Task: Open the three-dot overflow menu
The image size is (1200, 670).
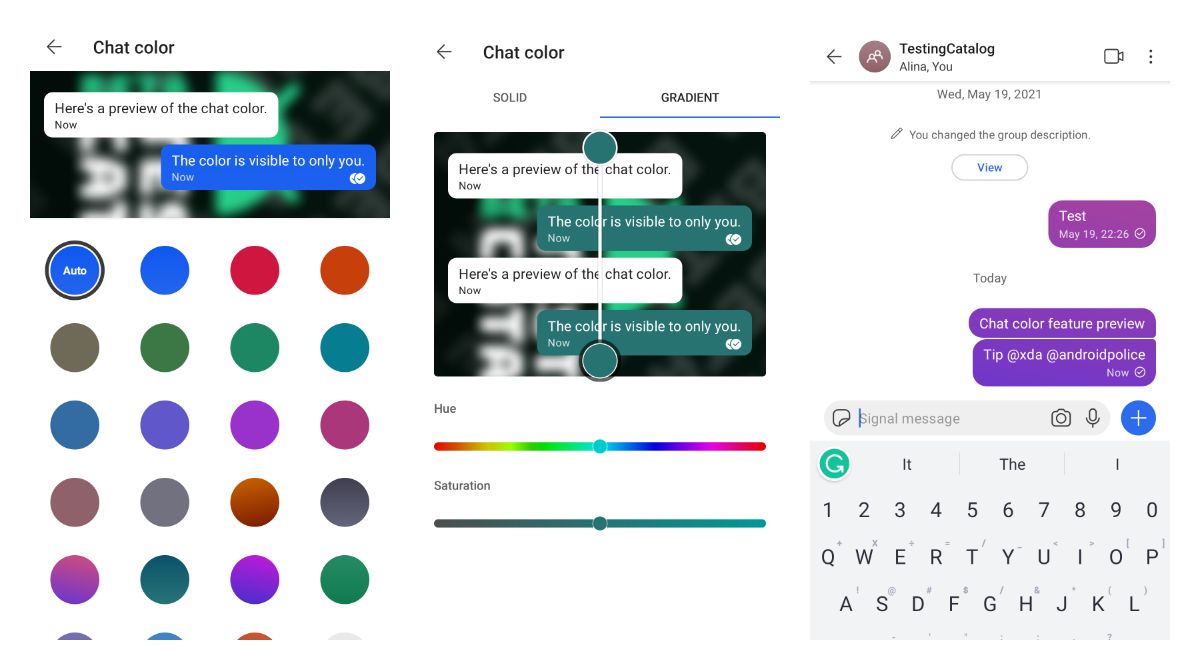Action: coord(1150,57)
